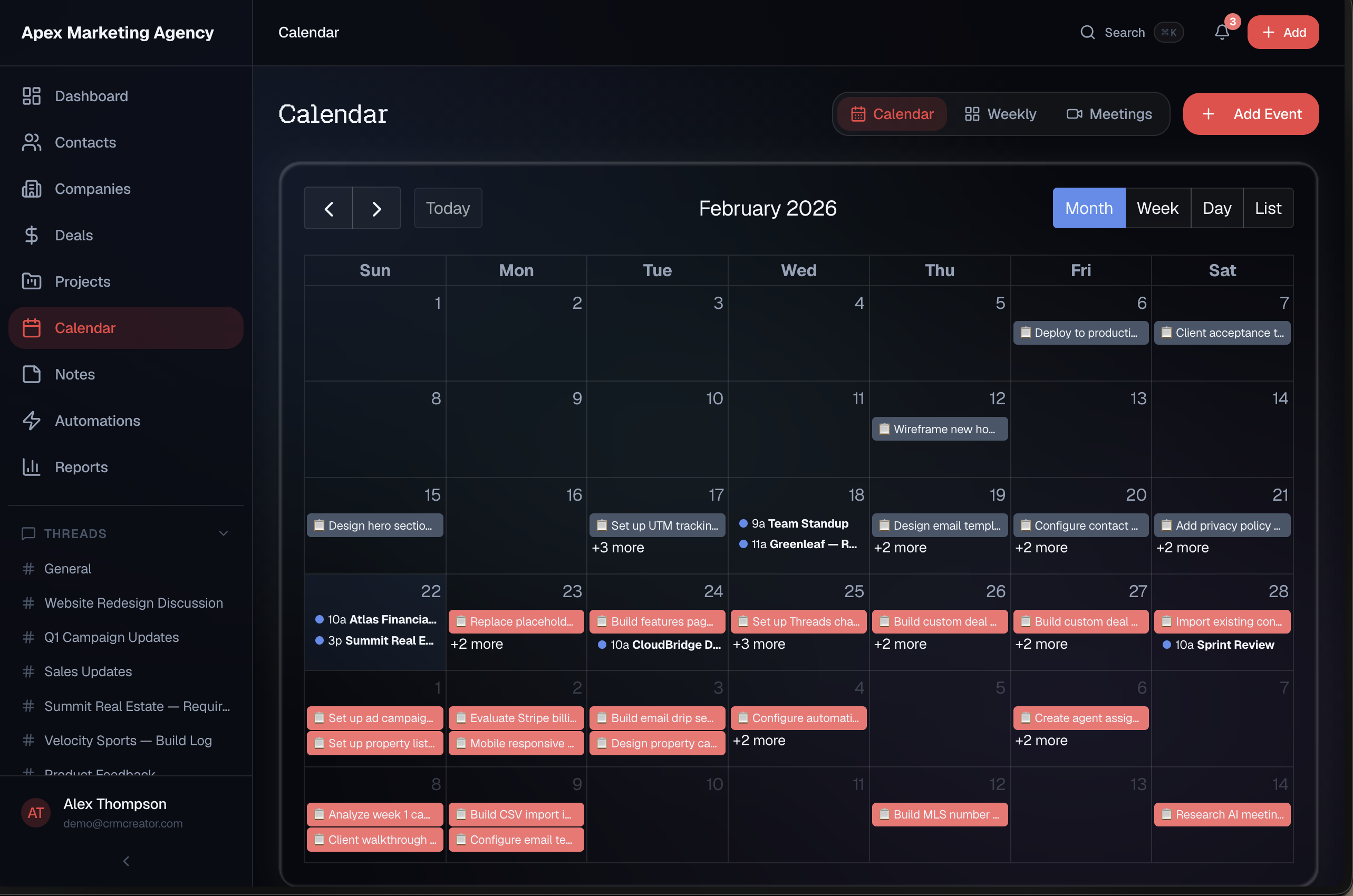This screenshot has width=1353, height=896.
Task: Open the notifications bell
Action: [x=1222, y=32]
